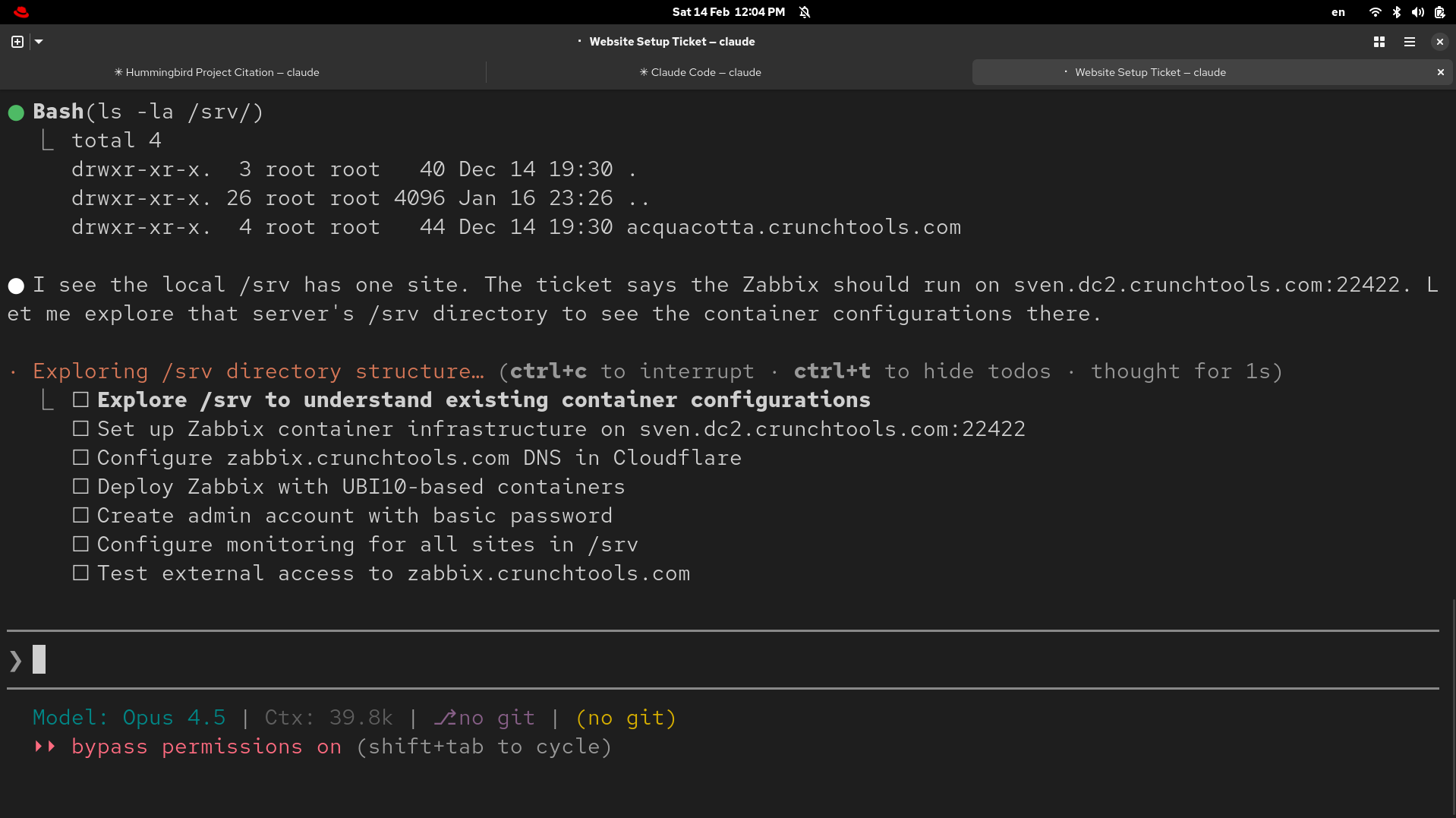1456x818 pixels.
Task: Check the Set up Zabbix container infrastructure todo
Action: click(x=80, y=428)
